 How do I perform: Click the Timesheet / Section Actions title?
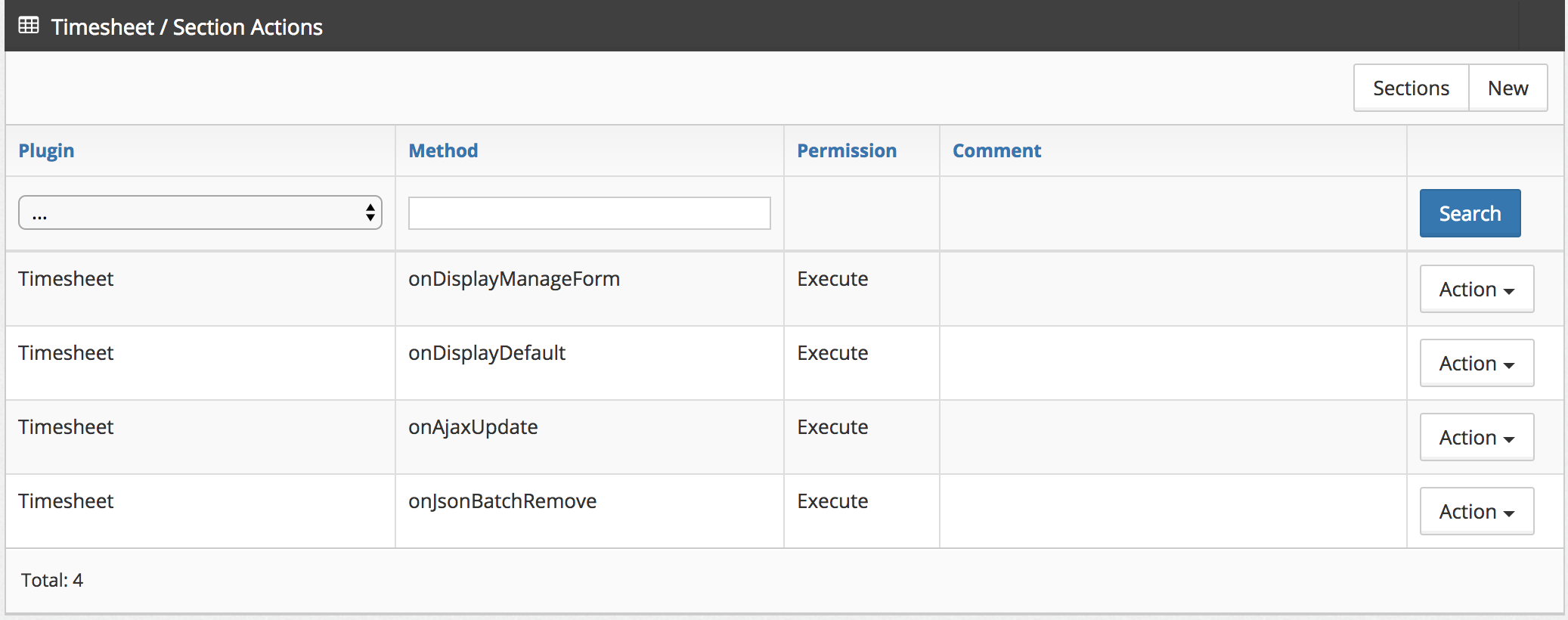pyautogui.click(x=187, y=27)
